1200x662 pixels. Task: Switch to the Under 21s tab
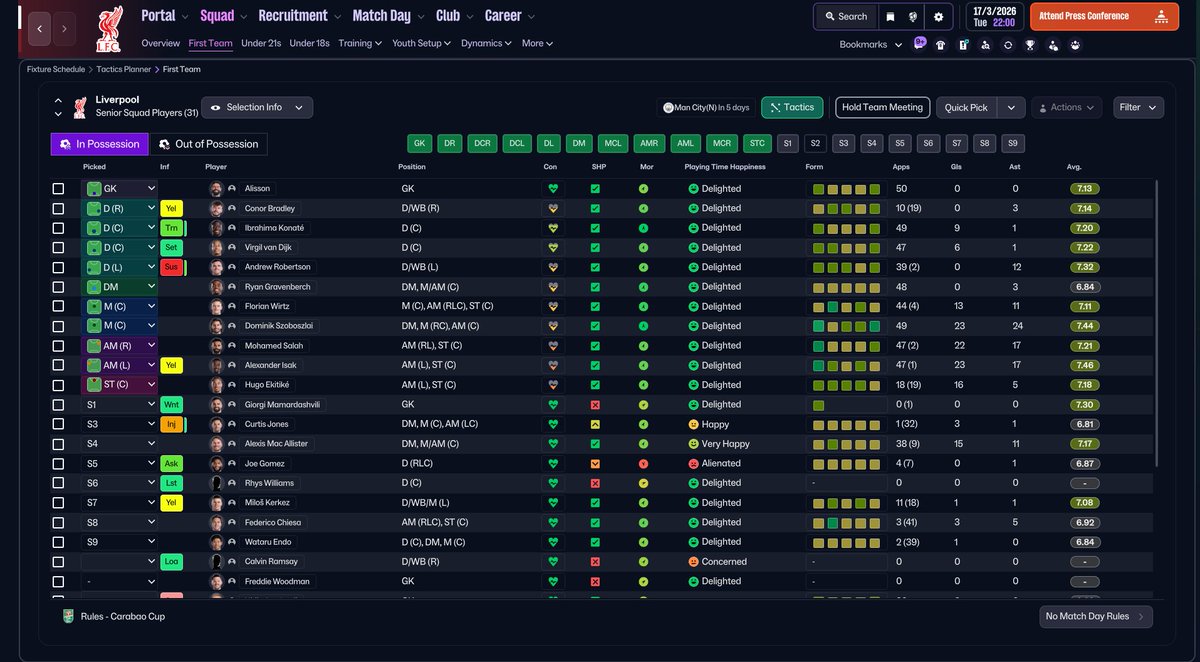click(261, 43)
